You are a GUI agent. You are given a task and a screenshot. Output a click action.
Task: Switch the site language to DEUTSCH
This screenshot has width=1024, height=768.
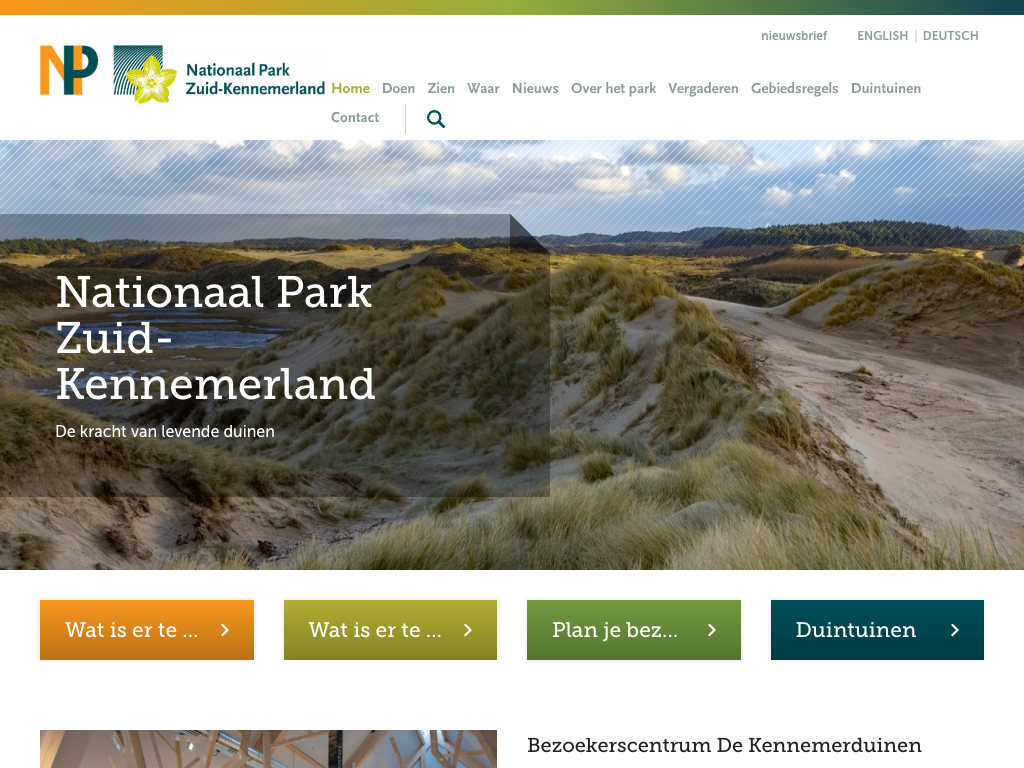950,36
